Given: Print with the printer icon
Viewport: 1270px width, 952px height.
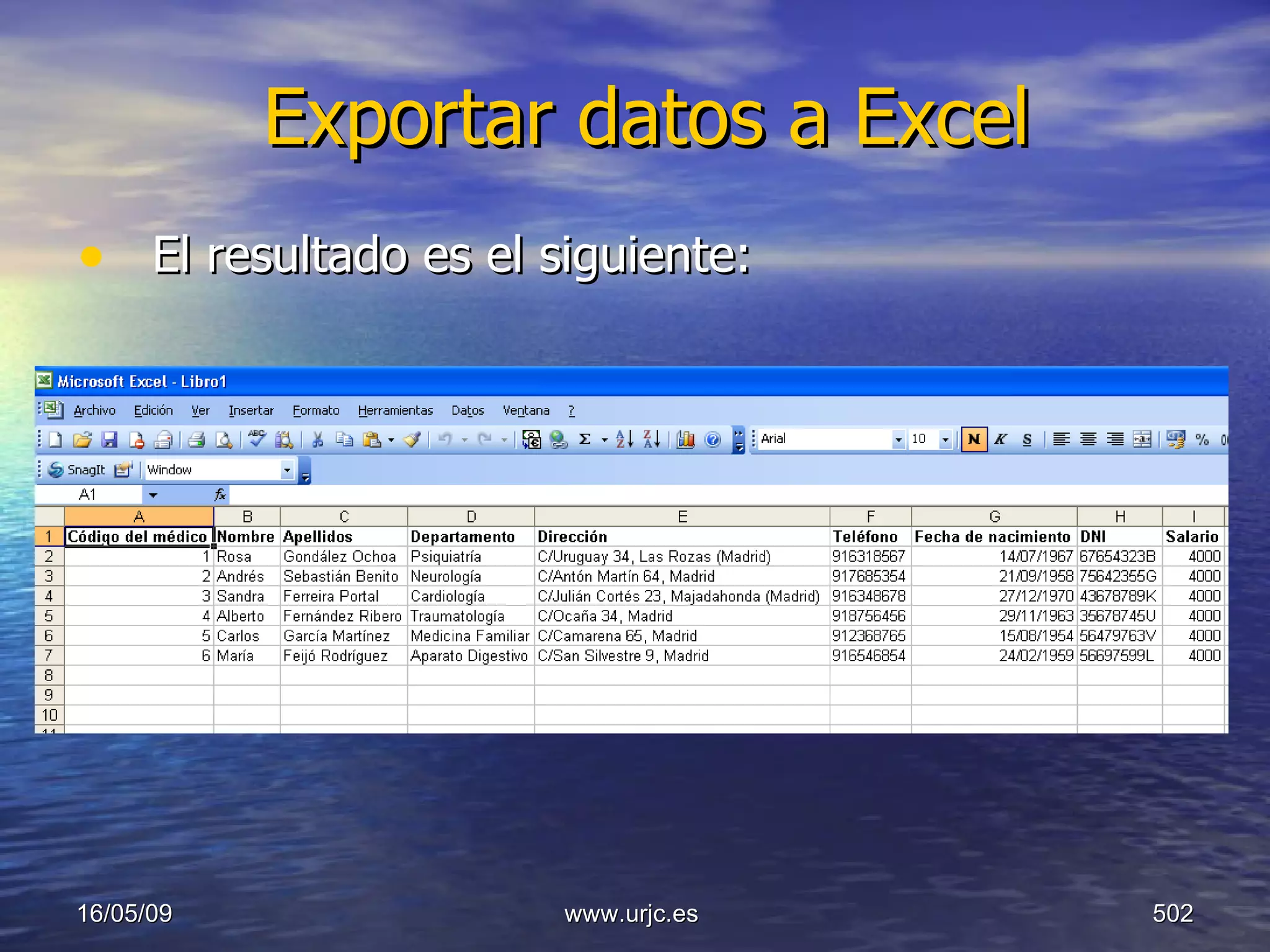Looking at the screenshot, I should coord(197,439).
